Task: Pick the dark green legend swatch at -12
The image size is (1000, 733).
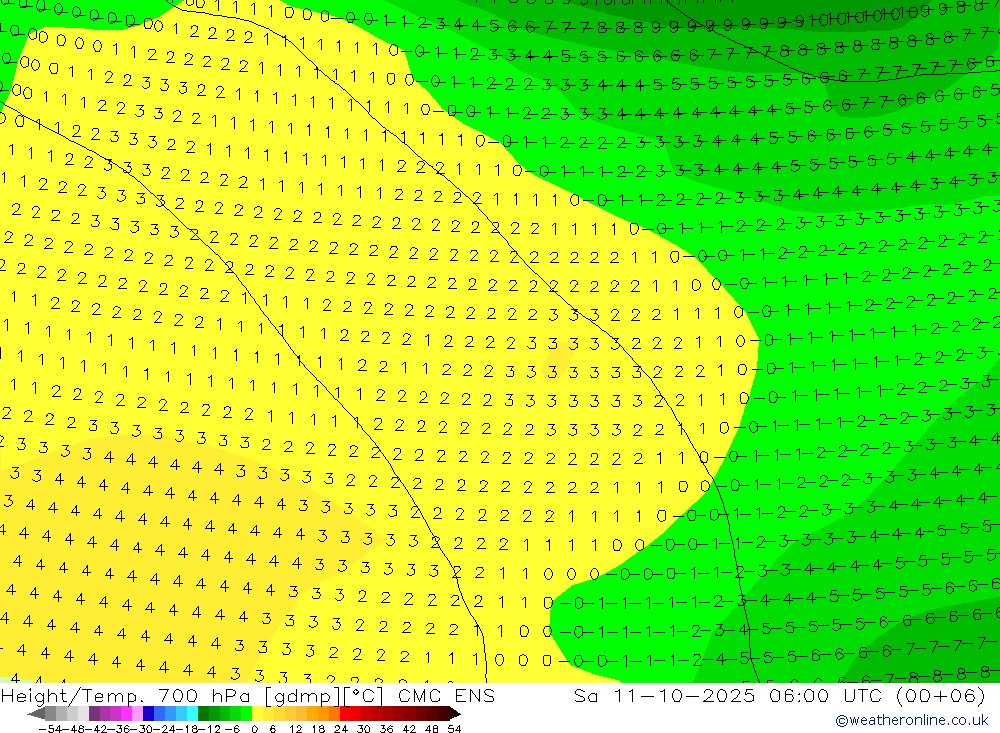Action: pos(203,713)
